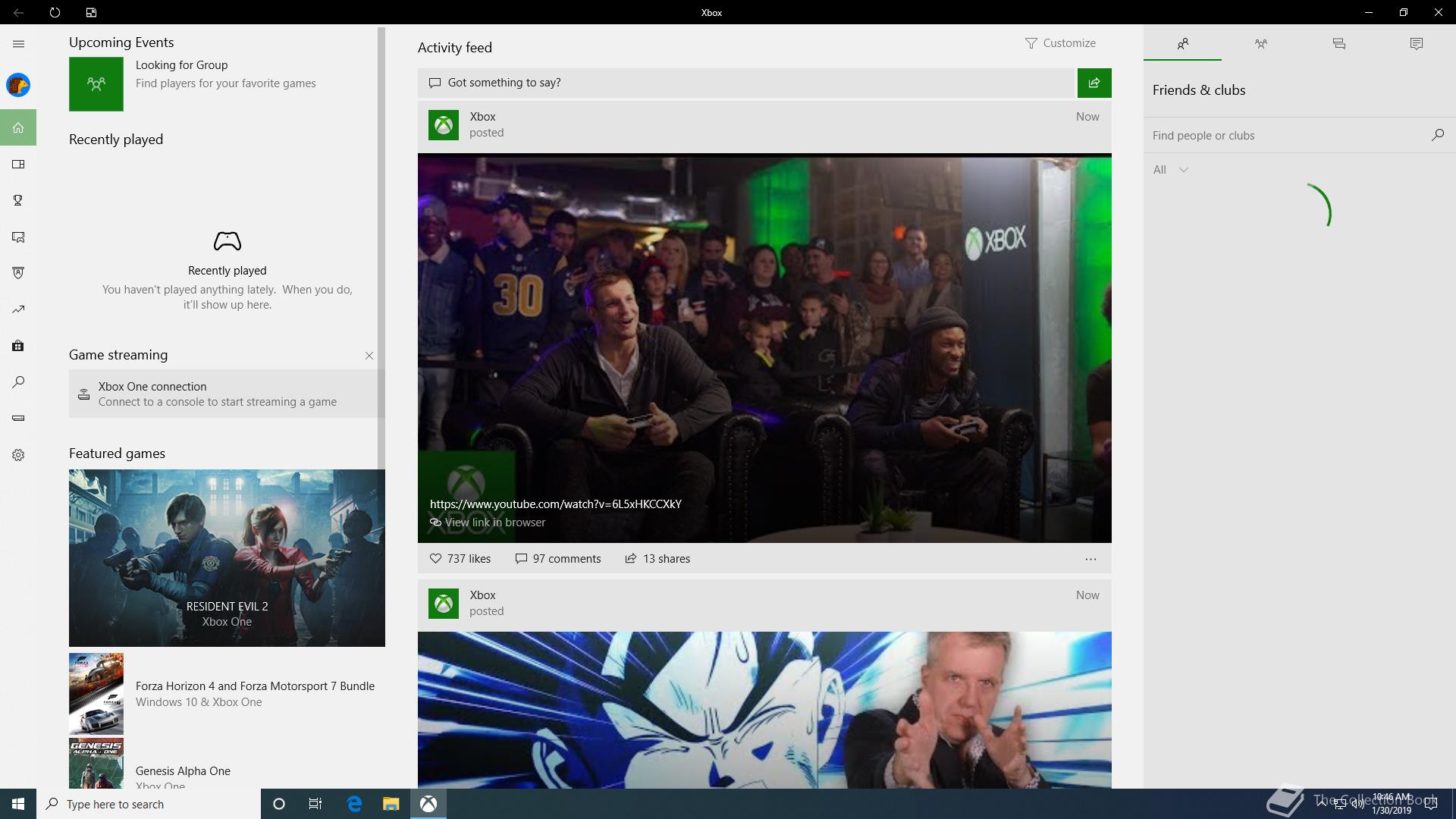The width and height of the screenshot is (1456, 819).
Task: Launch Microsoft Edge from taskbar
Action: click(x=354, y=804)
